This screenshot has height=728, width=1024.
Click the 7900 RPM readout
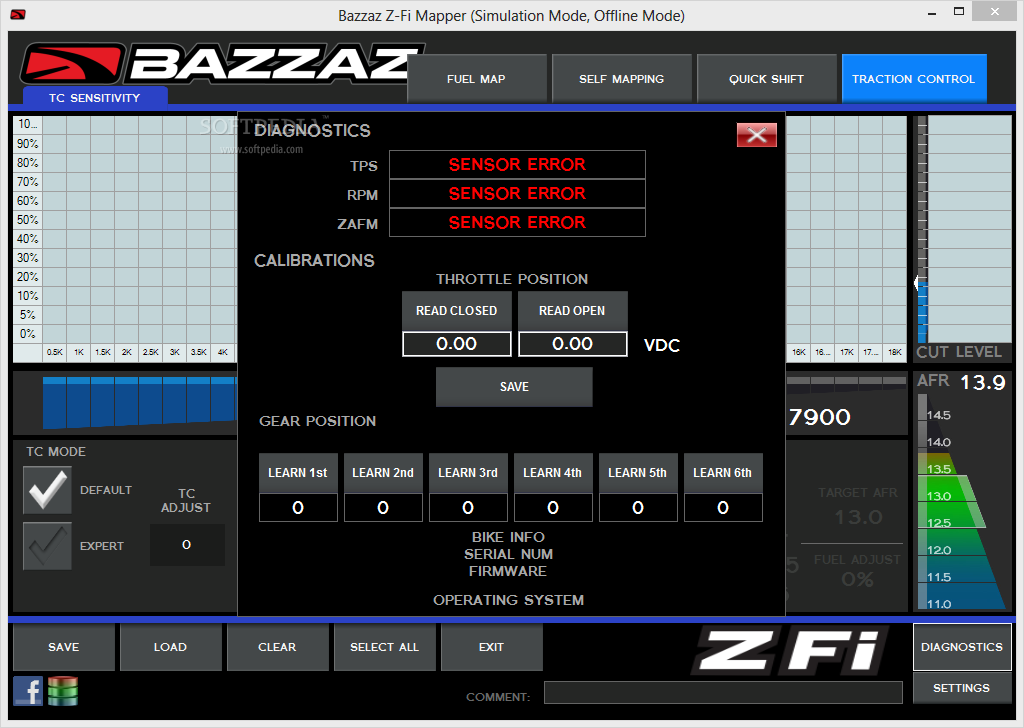coord(820,417)
